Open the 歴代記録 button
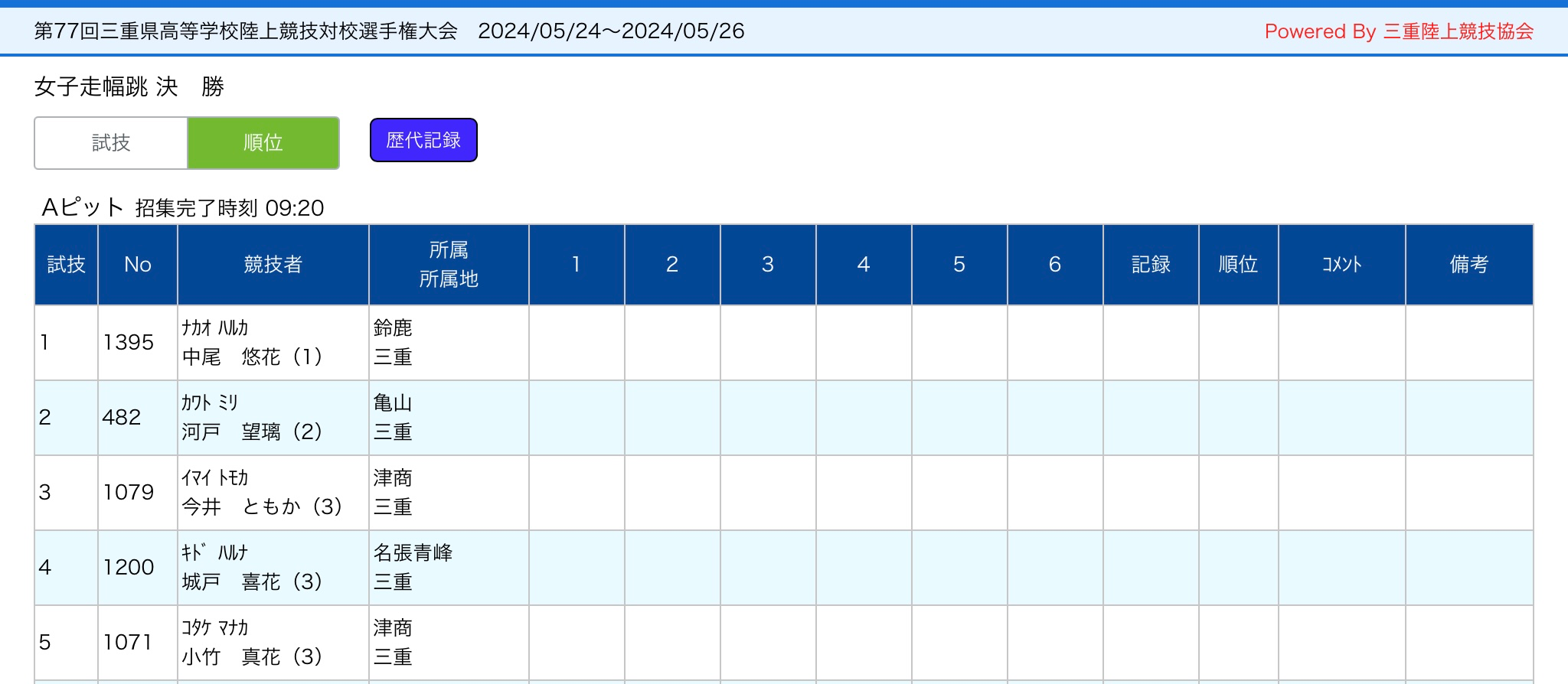This screenshot has height=684, width=1568. [423, 140]
